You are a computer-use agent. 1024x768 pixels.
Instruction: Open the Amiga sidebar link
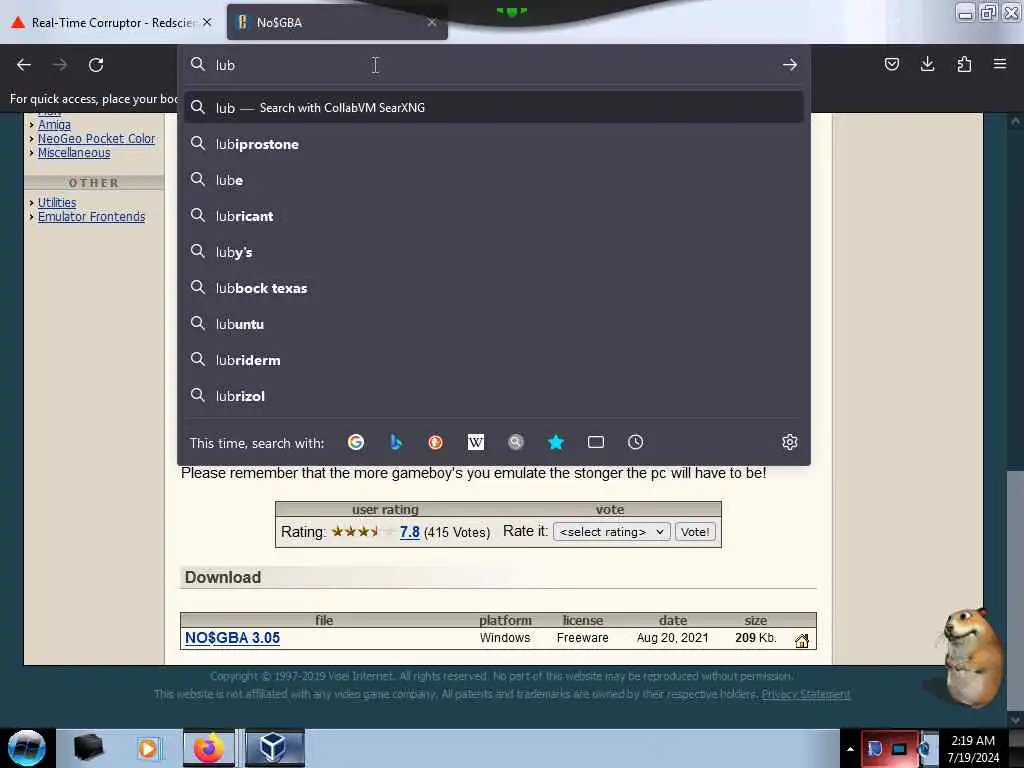tap(54, 125)
